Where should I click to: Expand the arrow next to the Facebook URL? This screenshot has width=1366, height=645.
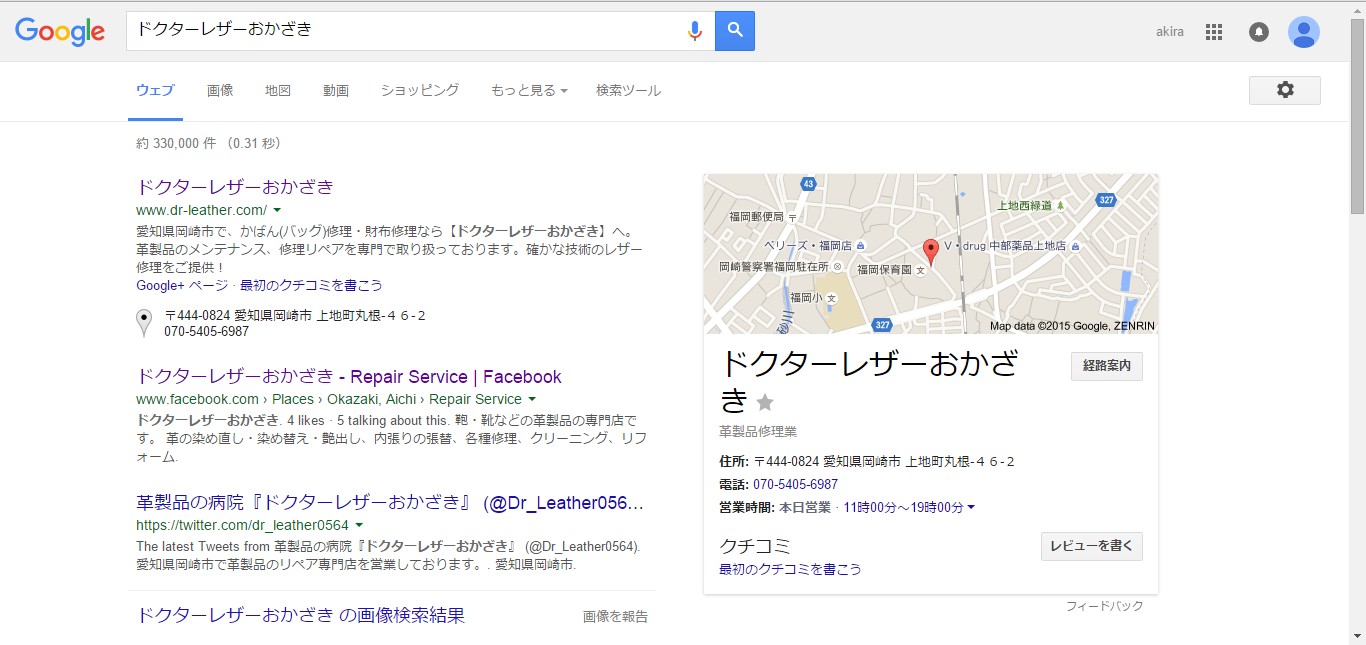[x=532, y=399]
